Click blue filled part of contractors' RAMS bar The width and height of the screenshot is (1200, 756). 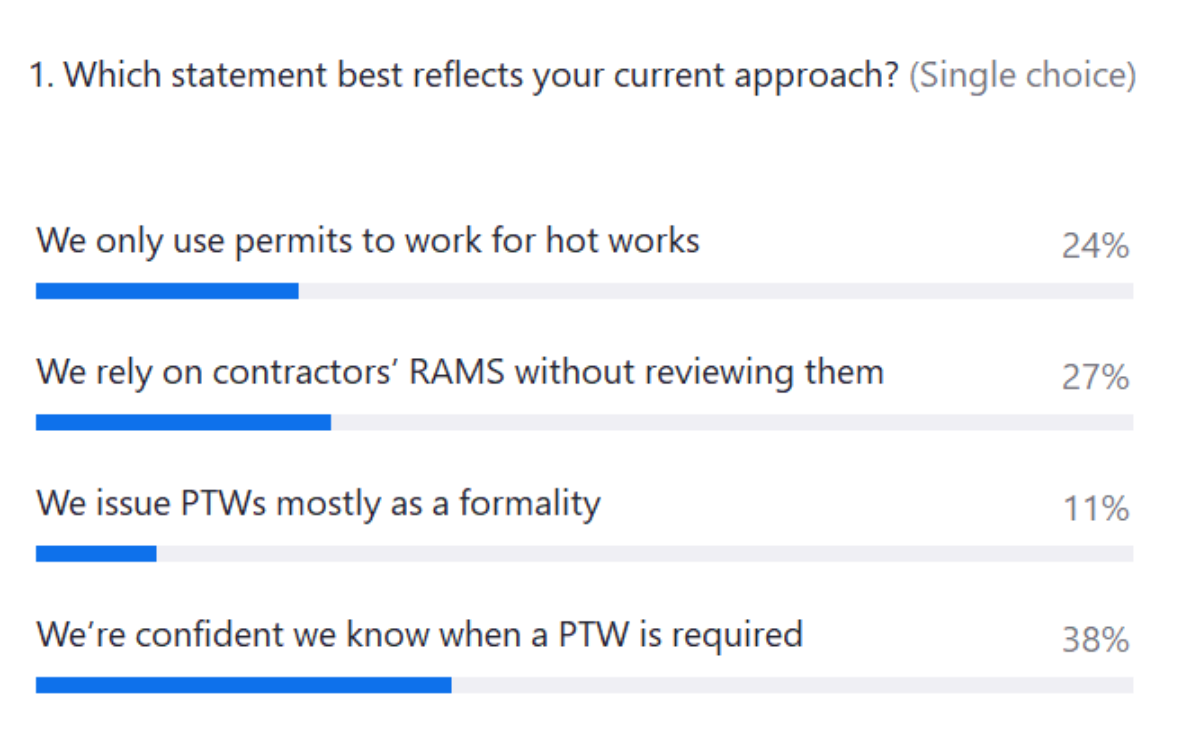pos(183,422)
